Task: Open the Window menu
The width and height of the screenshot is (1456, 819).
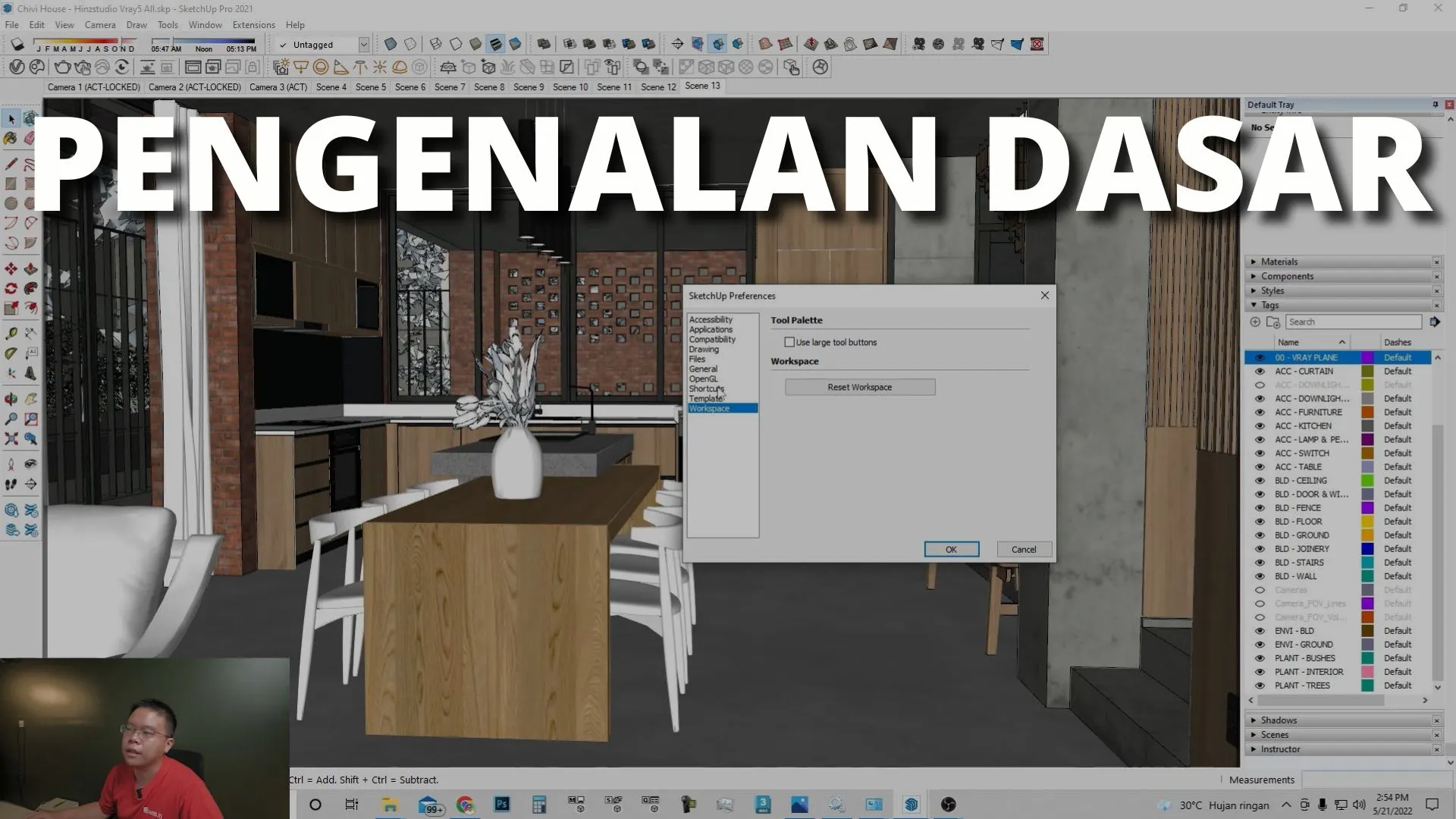Action: pos(205,25)
